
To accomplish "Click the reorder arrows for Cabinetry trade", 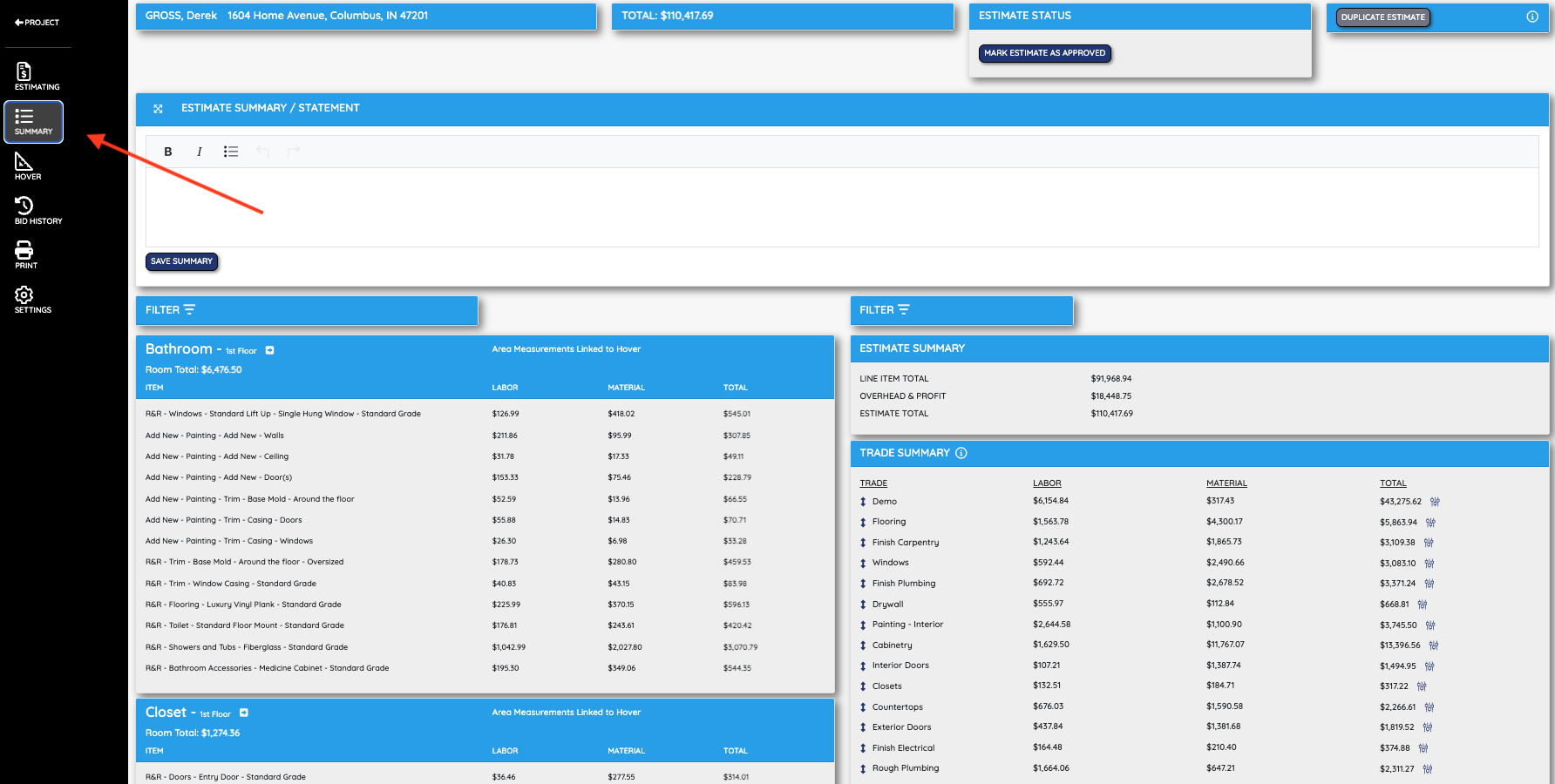I will [863, 645].
